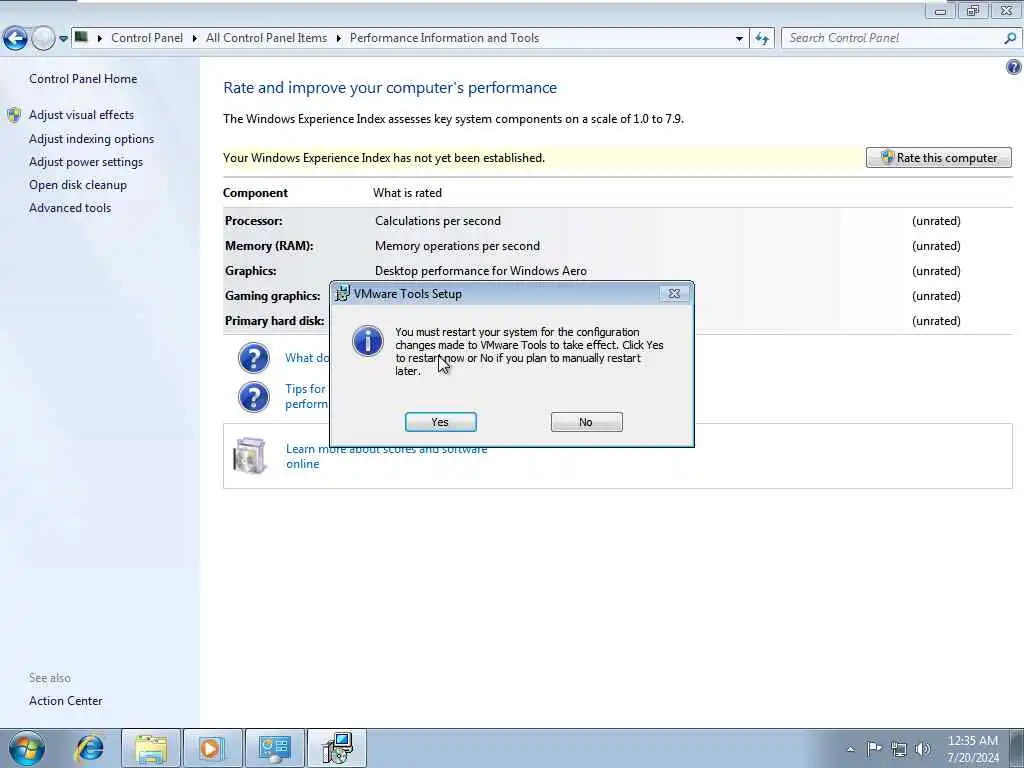Open Adjust indexing options link

(91, 138)
